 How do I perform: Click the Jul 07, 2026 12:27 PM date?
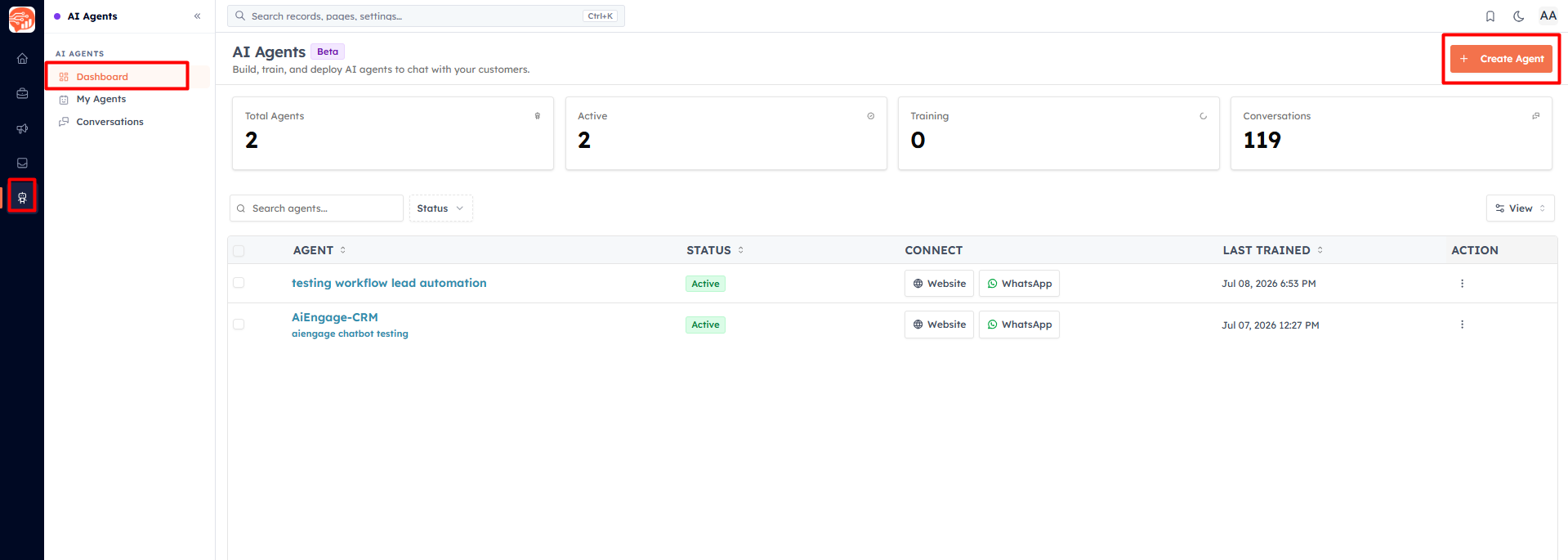coord(1270,325)
